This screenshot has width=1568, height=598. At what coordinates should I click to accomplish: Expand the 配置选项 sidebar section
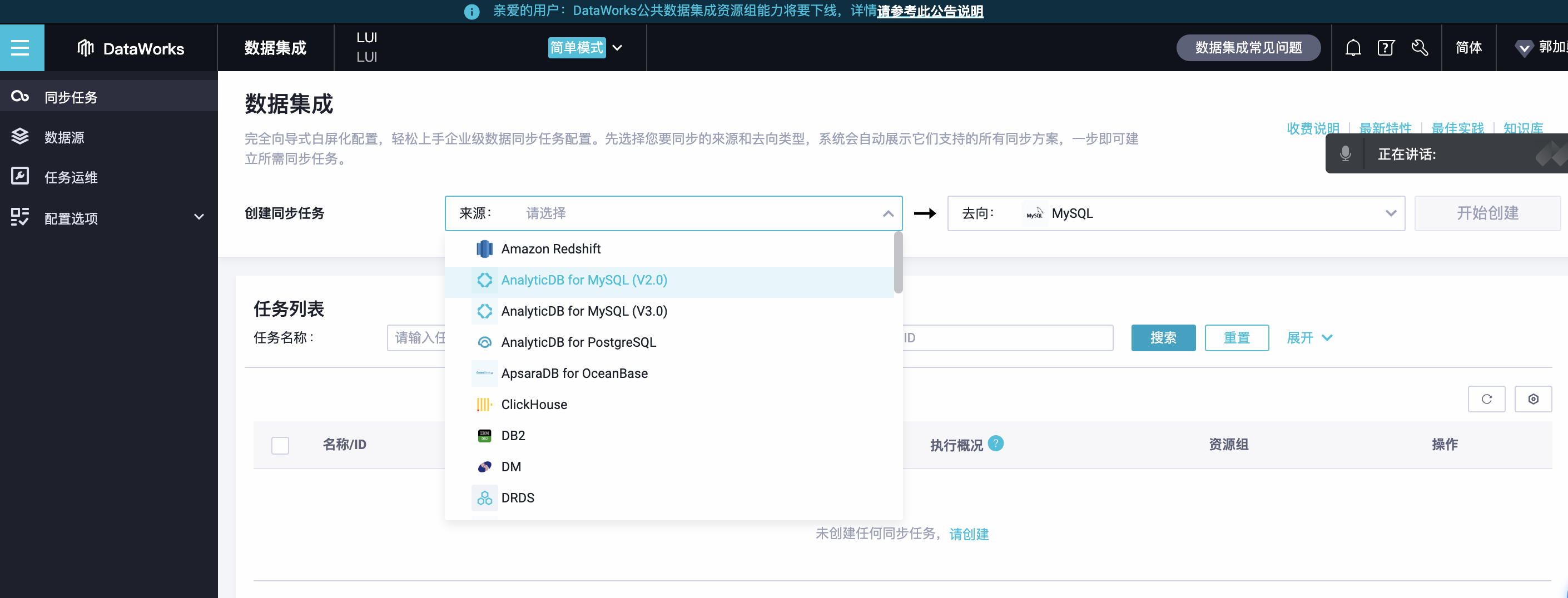tap(199, 217)
